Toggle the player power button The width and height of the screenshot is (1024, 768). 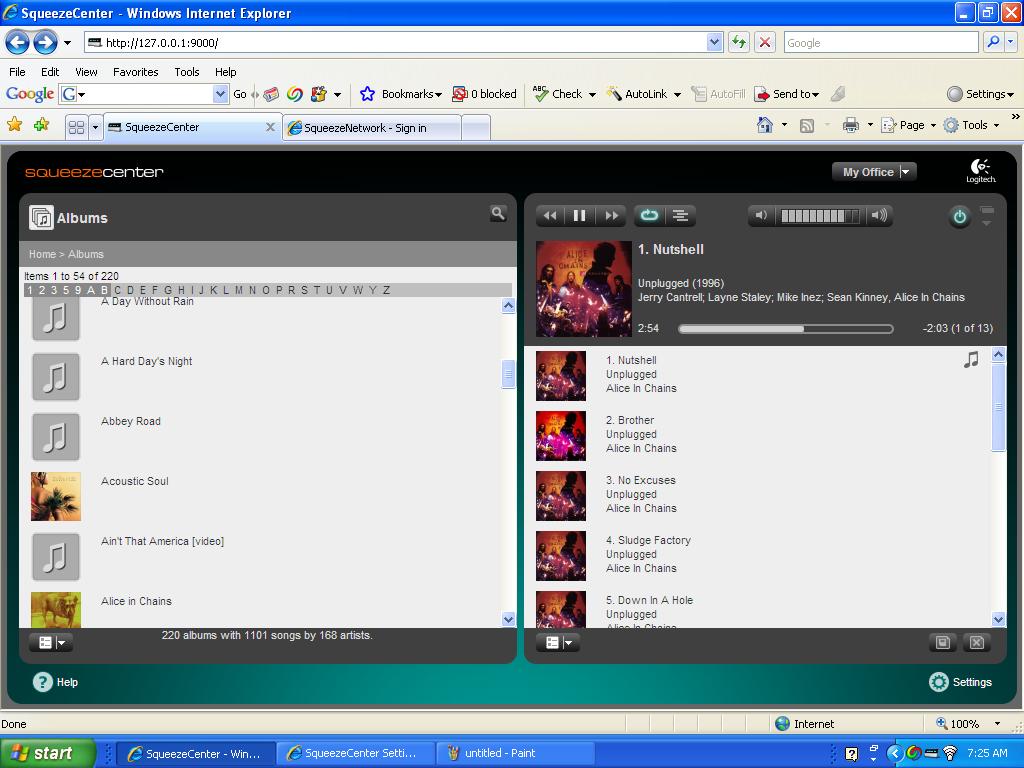(x=959, y=217)
